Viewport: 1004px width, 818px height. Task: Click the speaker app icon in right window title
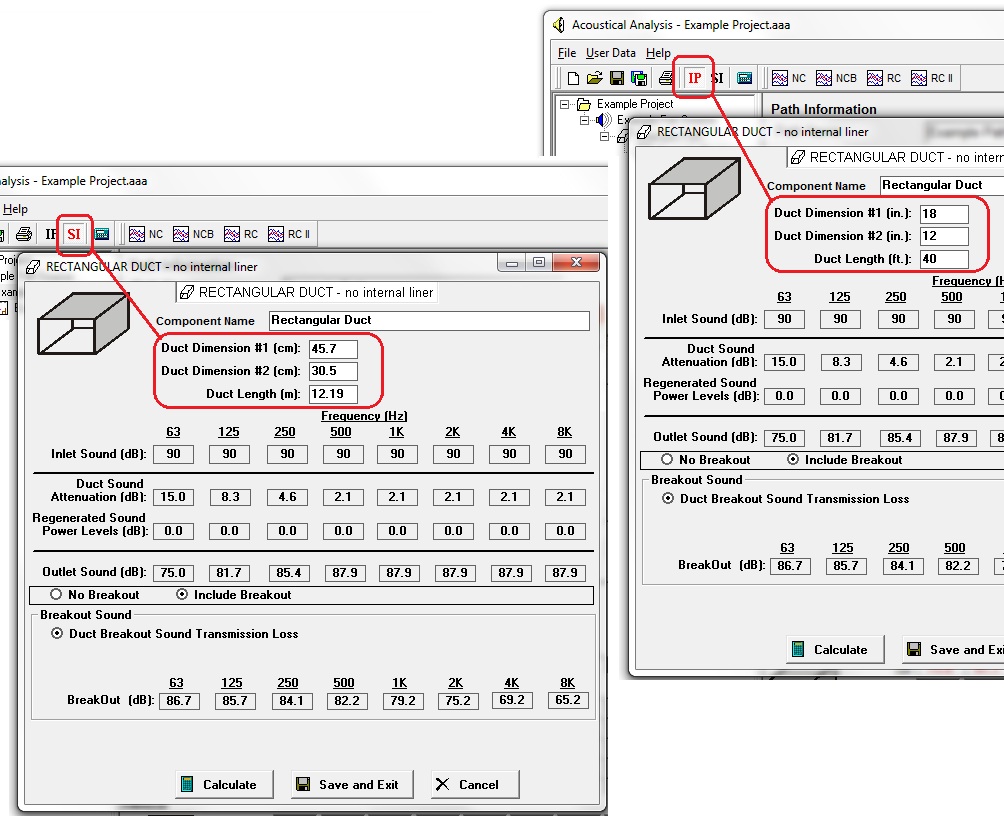559,25
